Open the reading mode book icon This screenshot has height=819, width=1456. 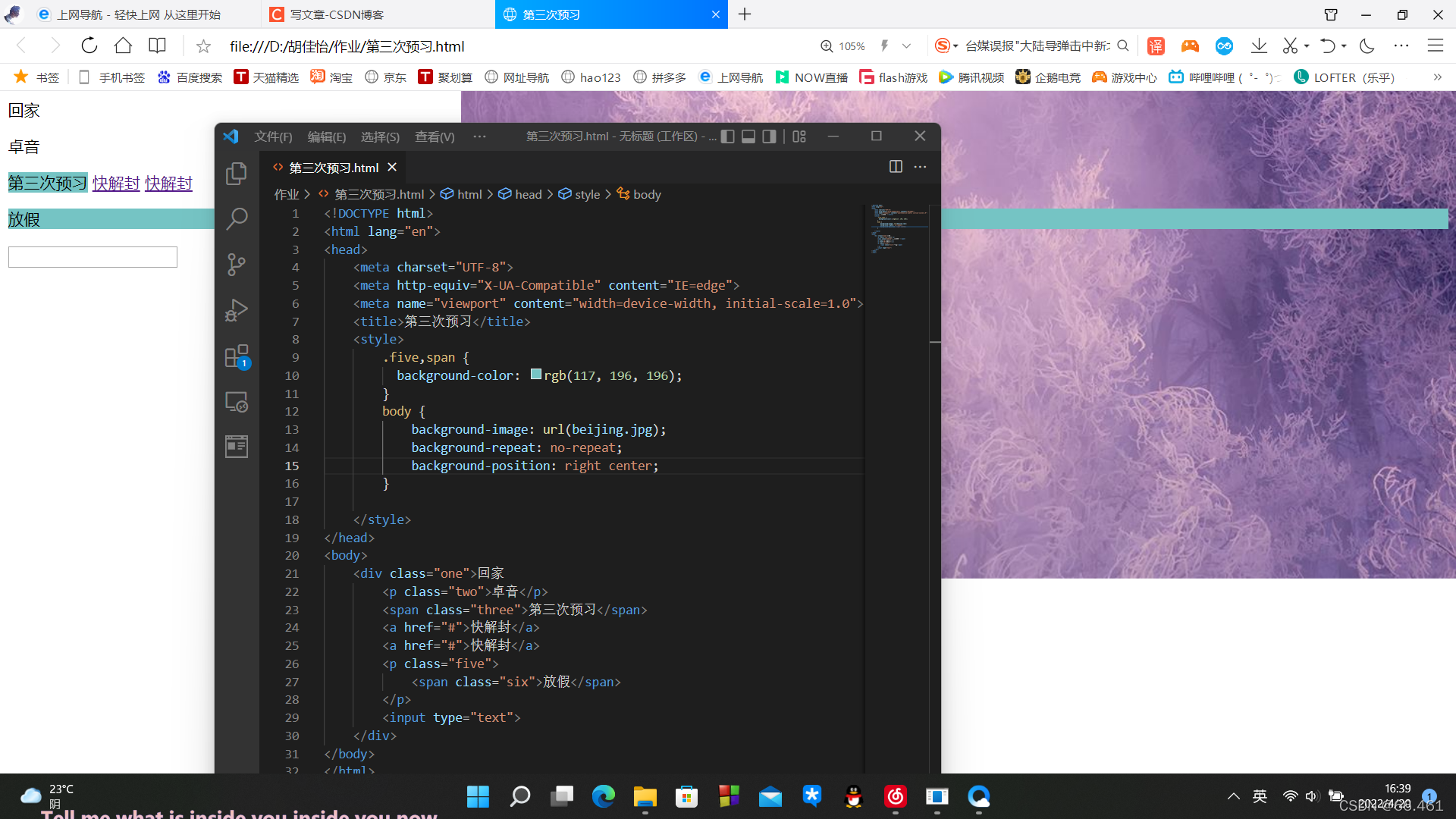pyautogui.click(x=157, y=46)
